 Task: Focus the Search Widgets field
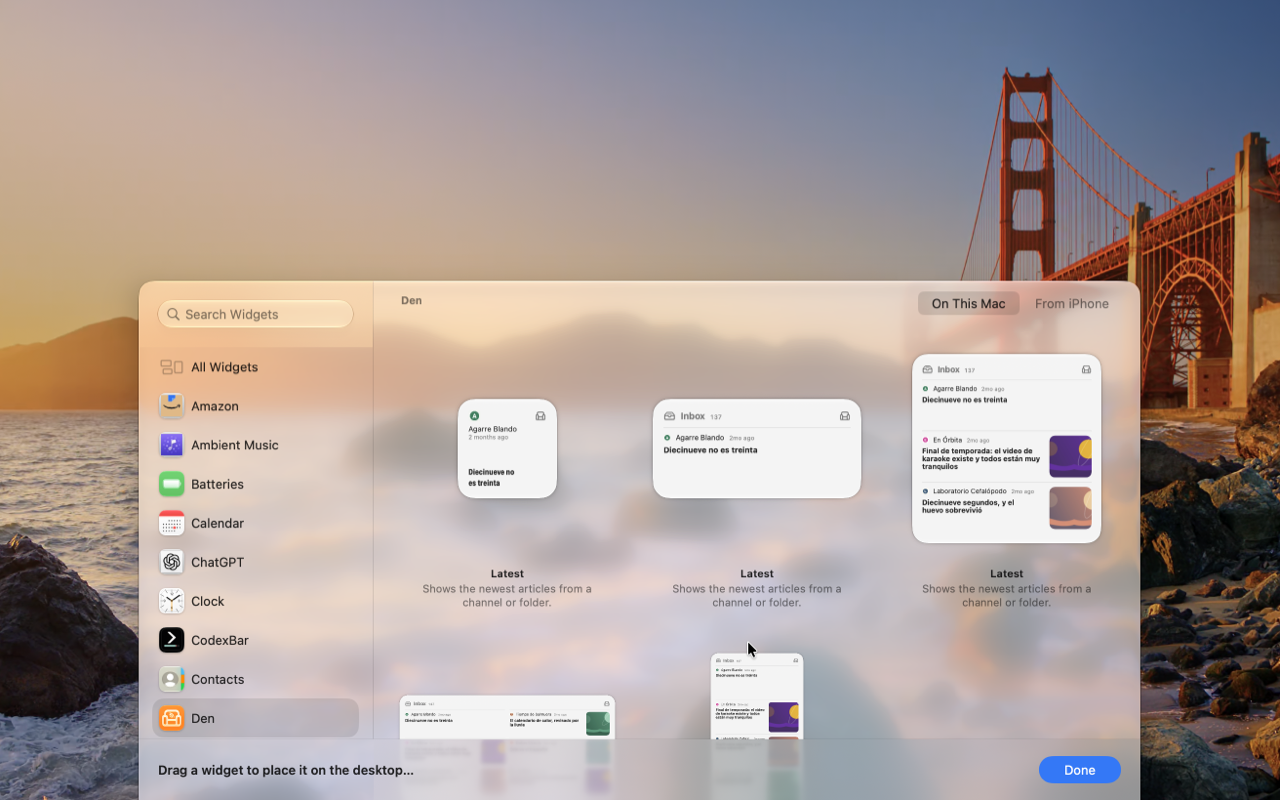coord(255,314)
